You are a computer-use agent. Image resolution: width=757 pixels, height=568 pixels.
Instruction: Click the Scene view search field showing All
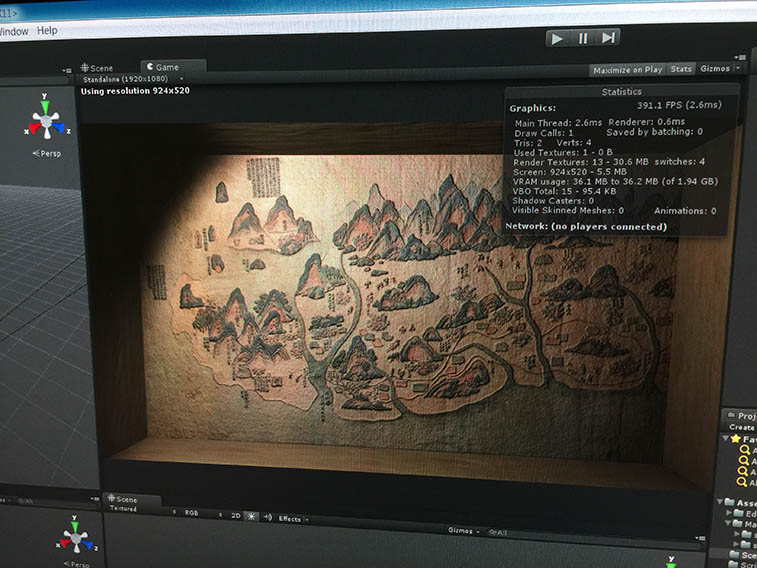tap(498, 533)
